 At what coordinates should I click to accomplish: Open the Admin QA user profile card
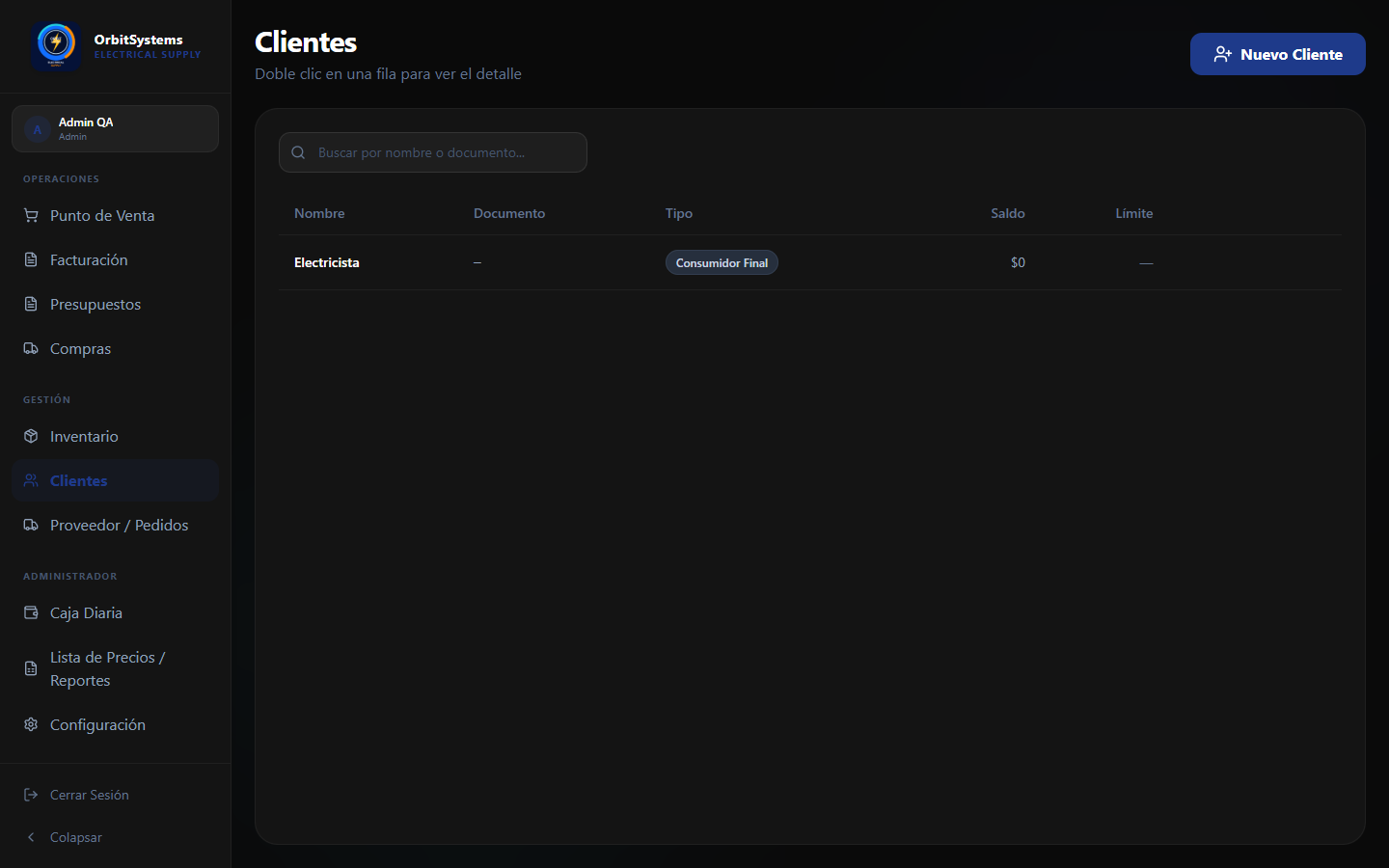tap(115, 128)
